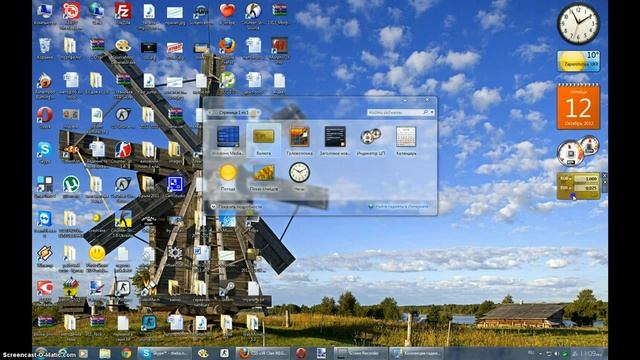Open the FileZilla desktop shortcut

click(x=122, y=14)
